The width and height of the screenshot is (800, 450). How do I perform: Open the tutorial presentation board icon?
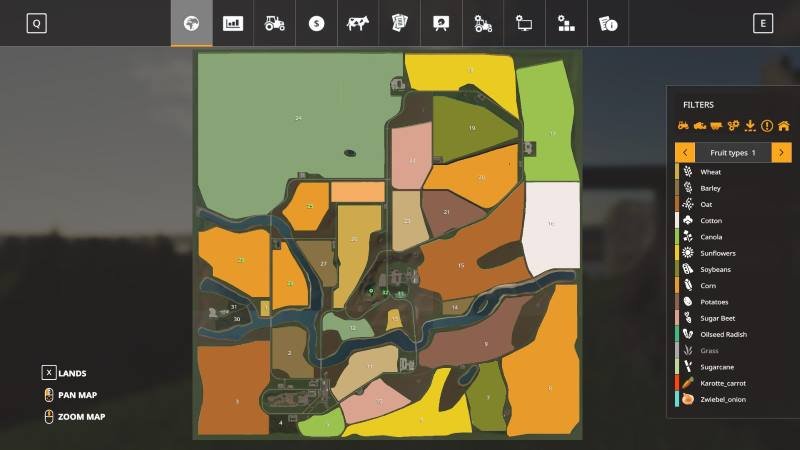441,23
